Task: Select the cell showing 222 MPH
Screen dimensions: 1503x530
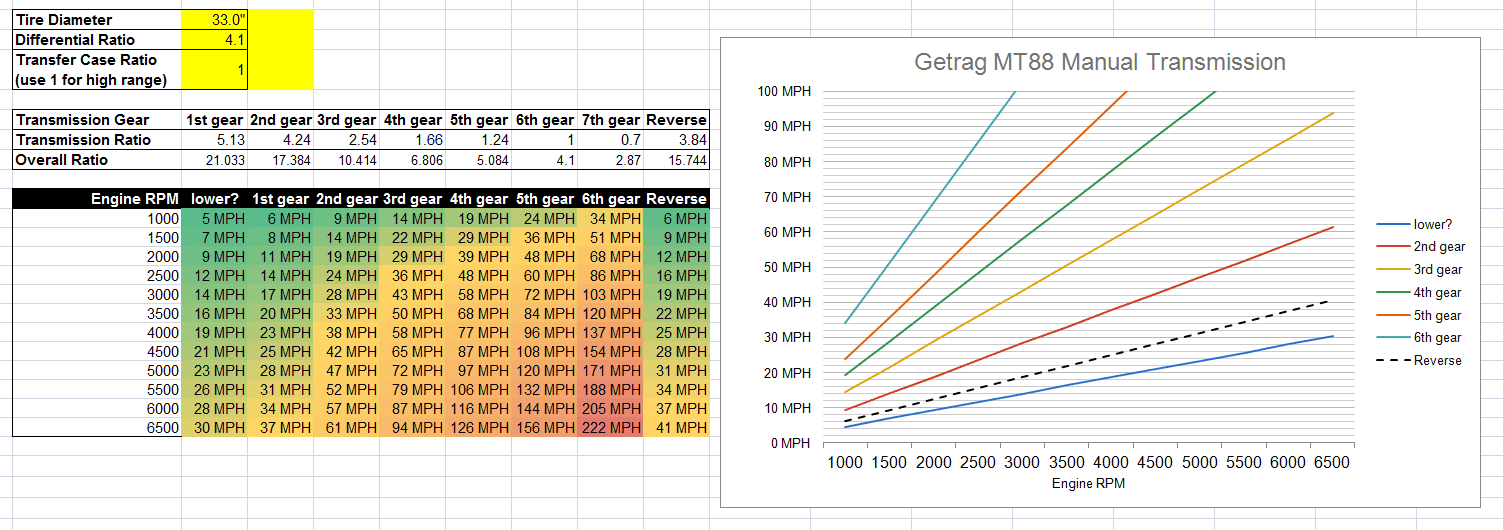Action: 610,428
